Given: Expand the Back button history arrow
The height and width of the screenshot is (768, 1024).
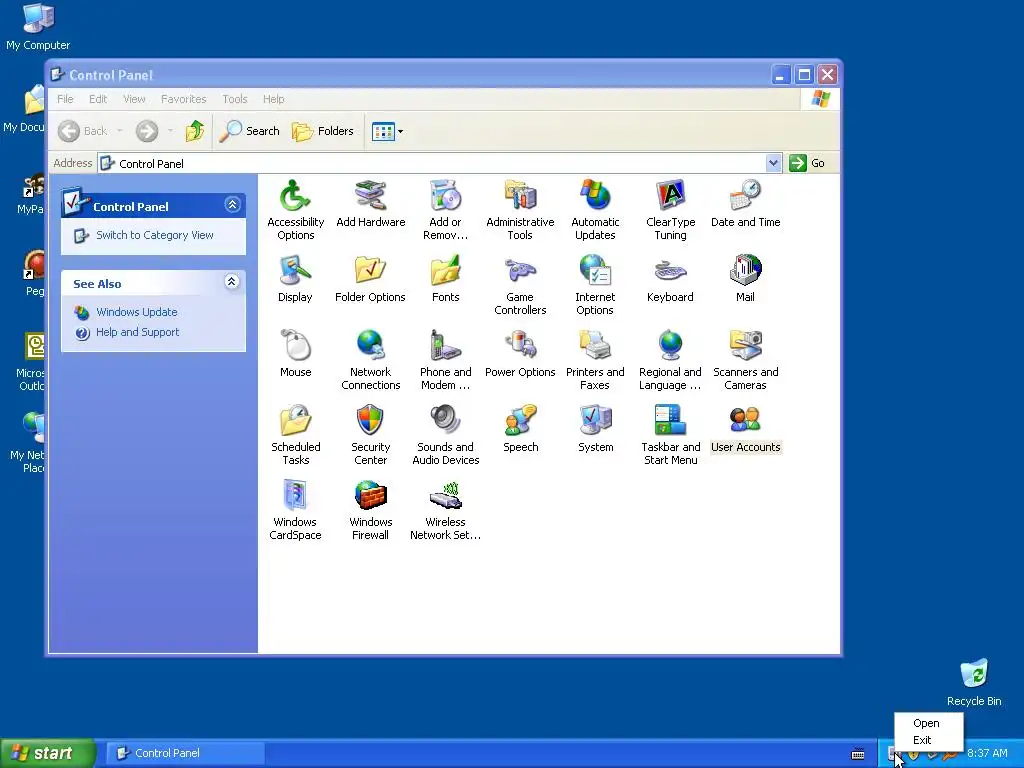Looking at the screenshot, I should coord(120,131).
